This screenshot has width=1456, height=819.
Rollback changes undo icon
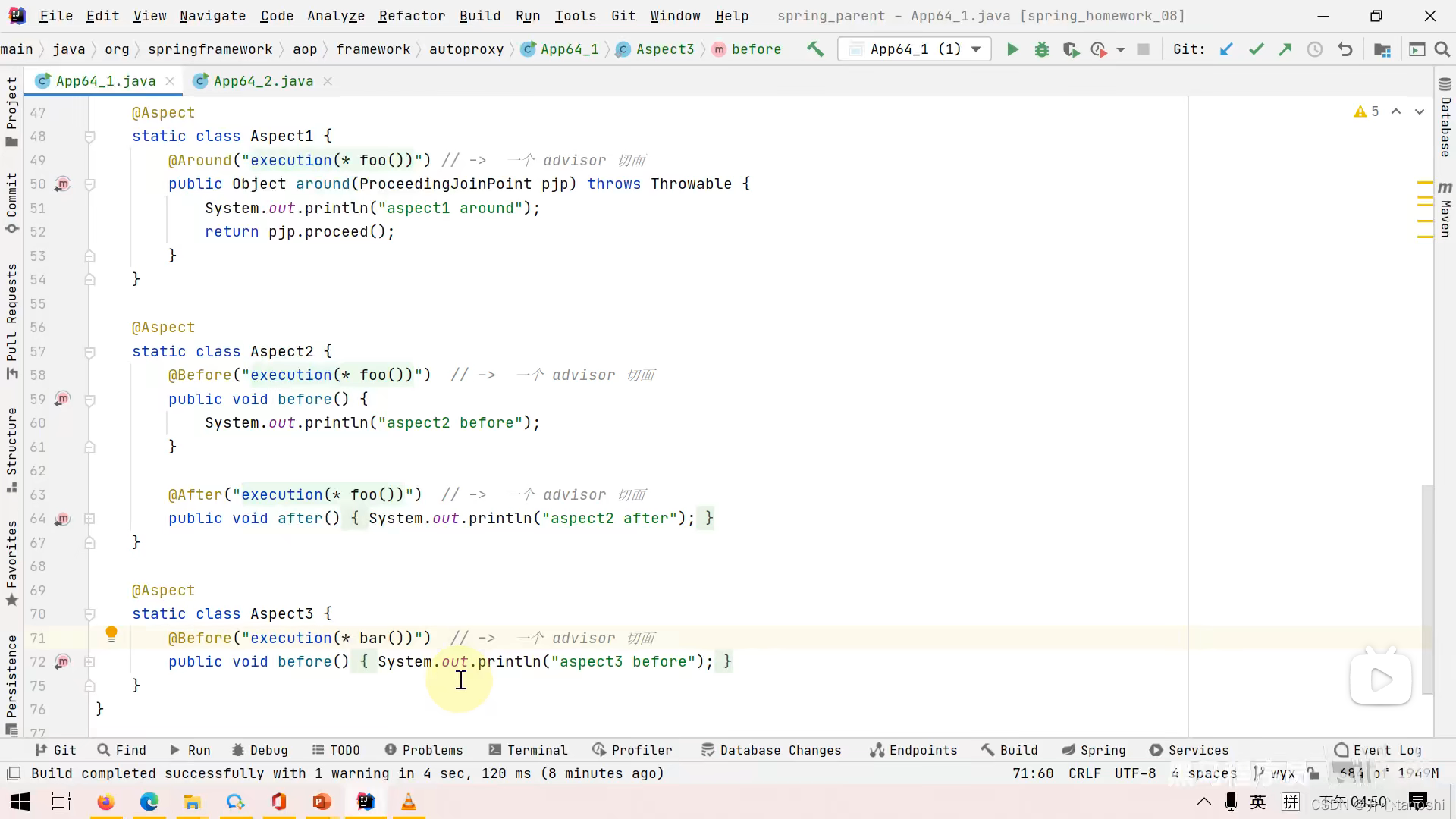(x=1345, y=50)
